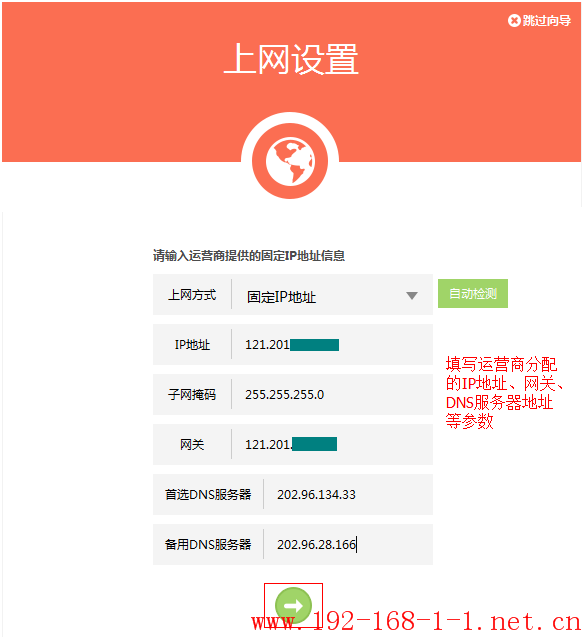This screenshot has height=637, width=584.
Task: Click the globe icon under the 上网设置 title
Action: click(x=290, y=161)
